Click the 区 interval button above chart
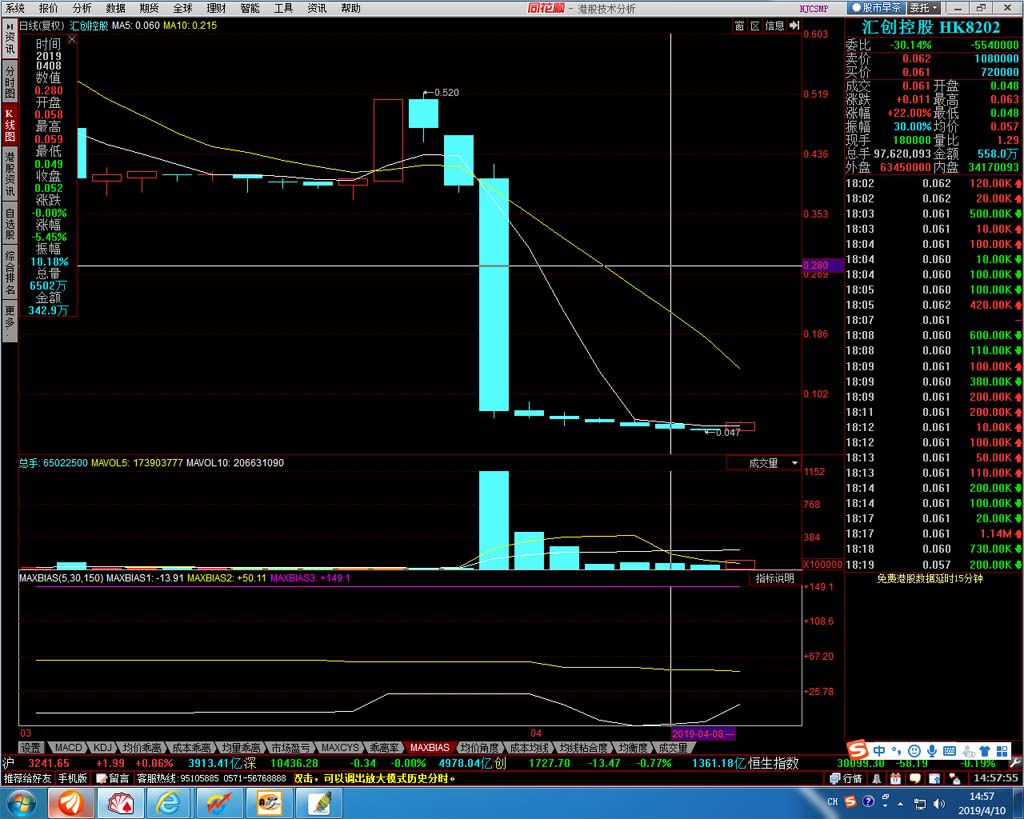The image size is (1024, 819). [755, 25]
